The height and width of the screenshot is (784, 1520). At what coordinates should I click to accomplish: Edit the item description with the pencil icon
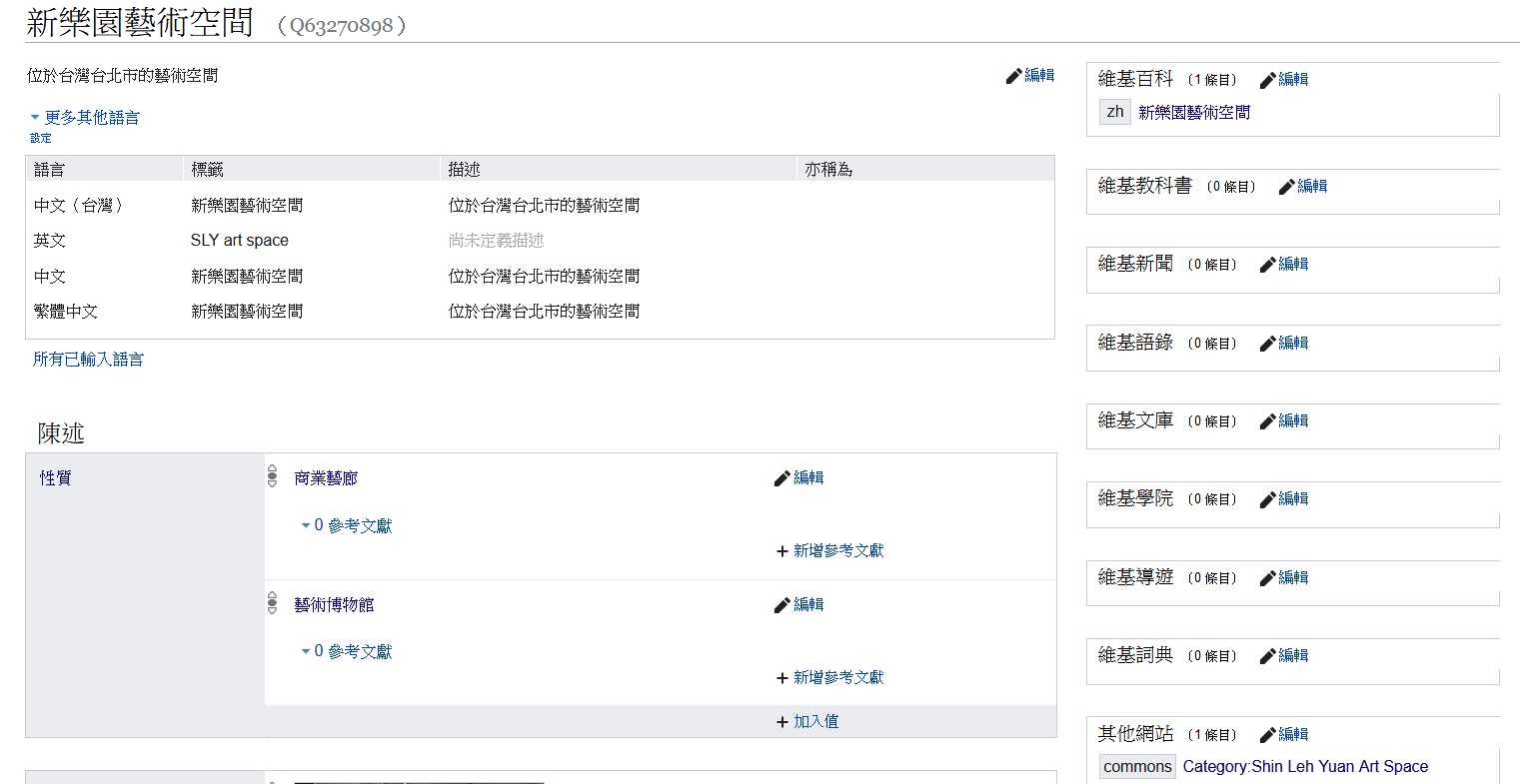[1013, 76]
